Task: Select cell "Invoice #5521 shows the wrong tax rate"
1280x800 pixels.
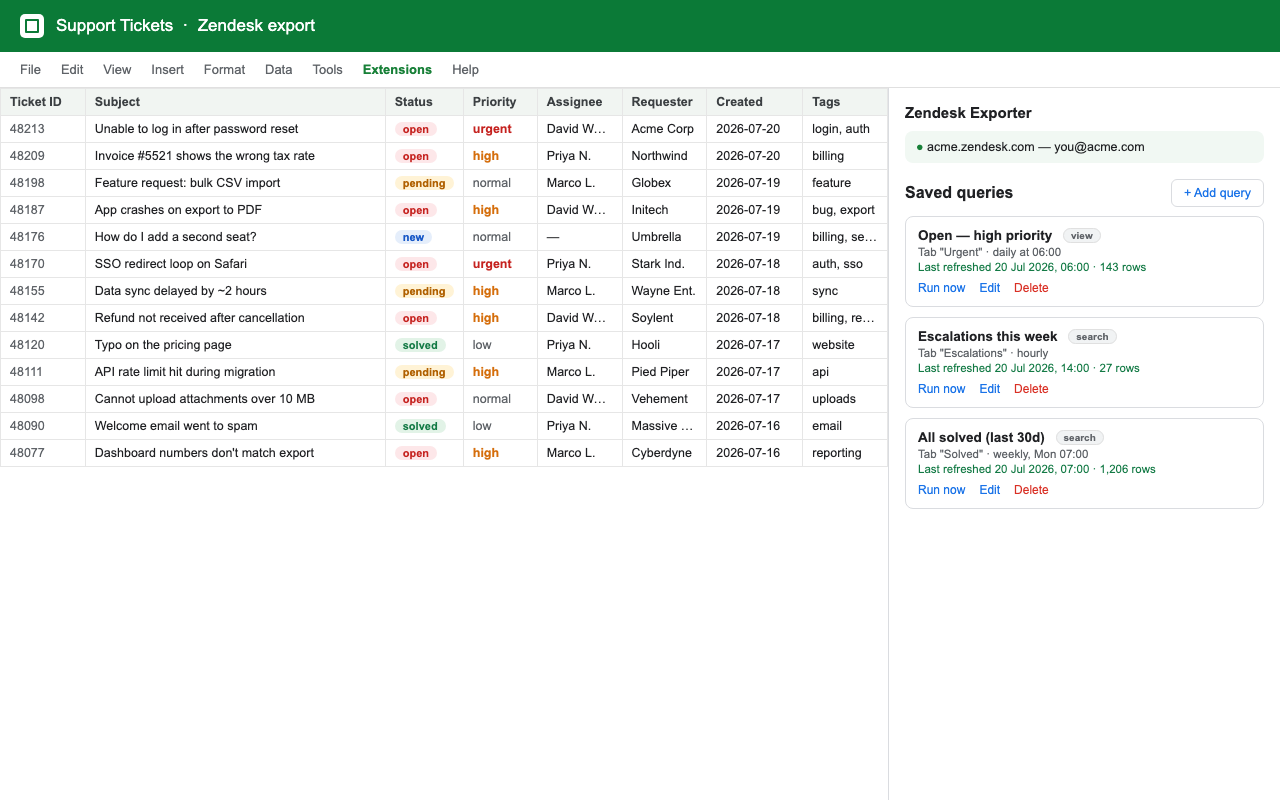Action: [236, 156]
